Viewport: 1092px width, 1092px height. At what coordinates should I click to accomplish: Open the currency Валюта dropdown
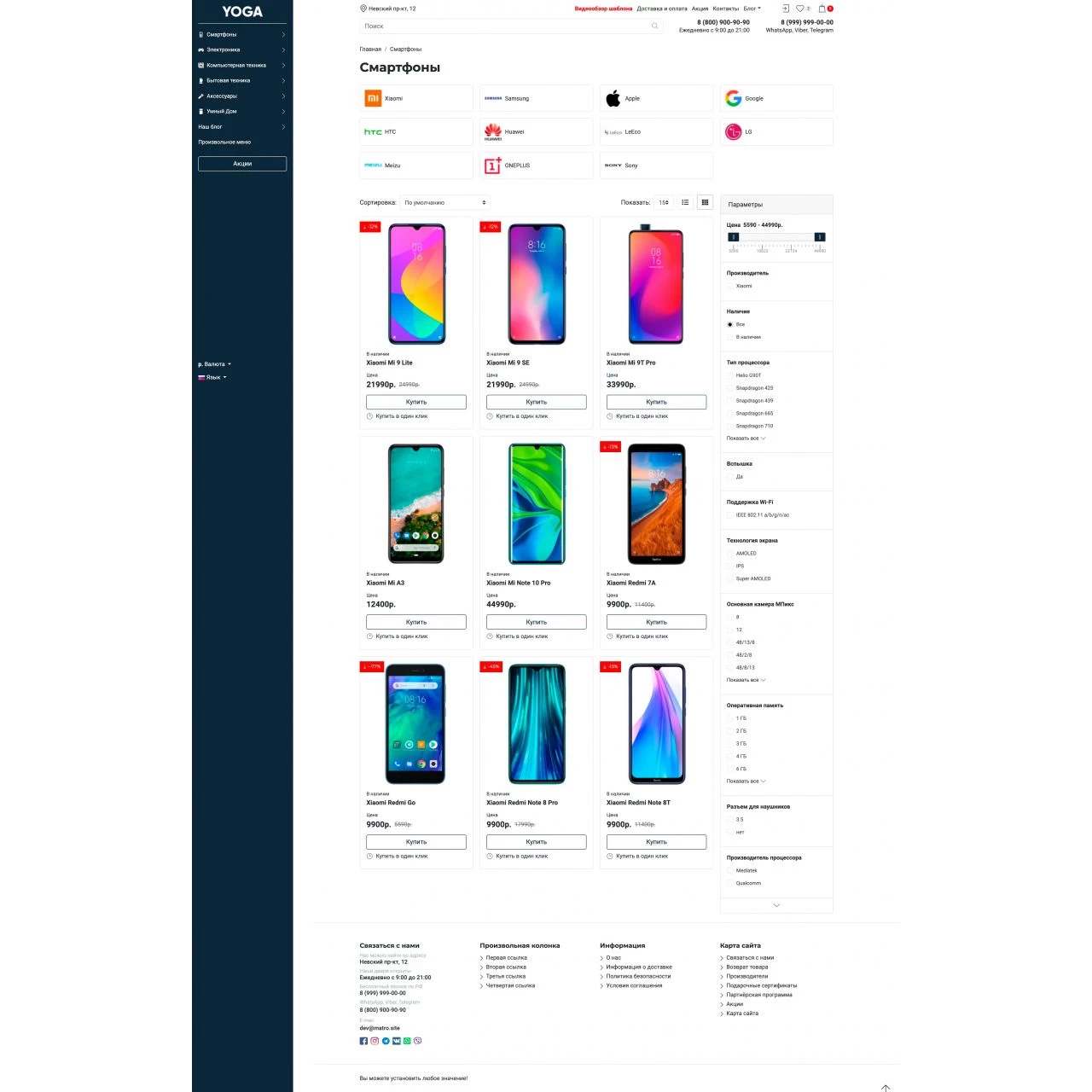click(x=215, y=364)
